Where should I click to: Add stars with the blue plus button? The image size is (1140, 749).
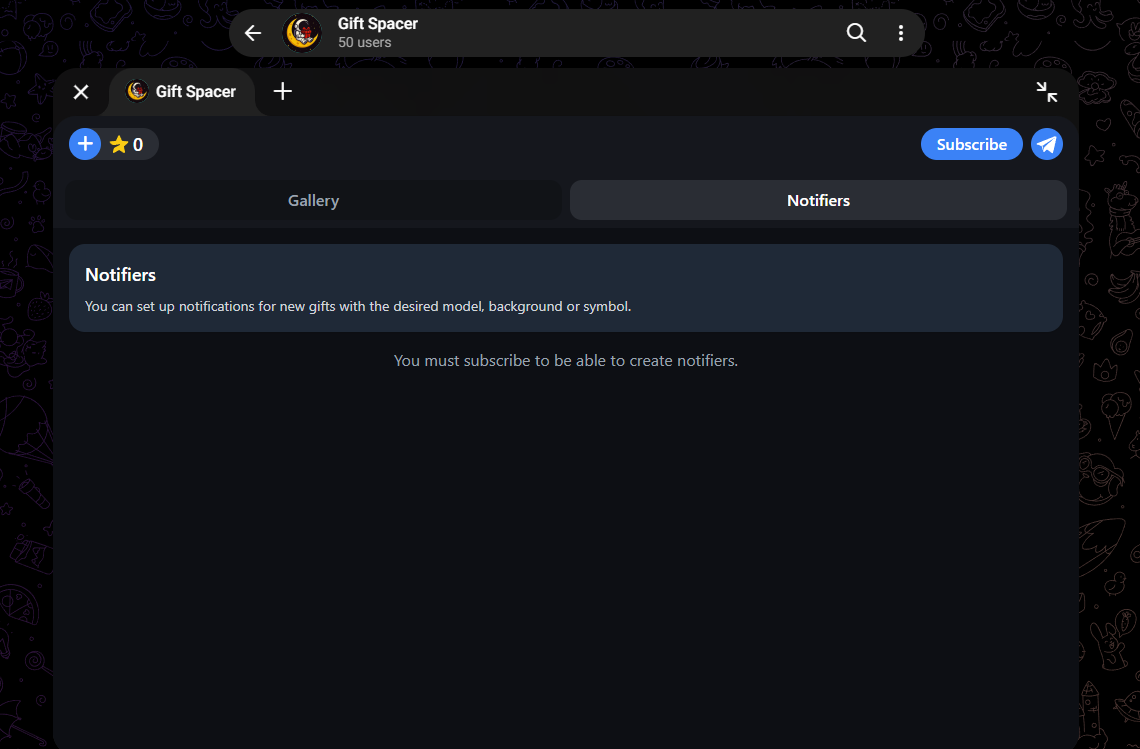click(x=85, y=144)
